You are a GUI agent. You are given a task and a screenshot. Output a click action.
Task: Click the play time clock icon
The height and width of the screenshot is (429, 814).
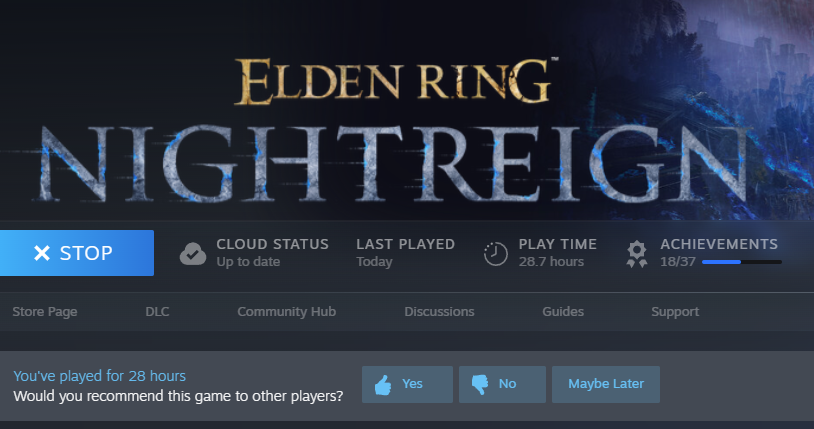[x=495, y=253]
